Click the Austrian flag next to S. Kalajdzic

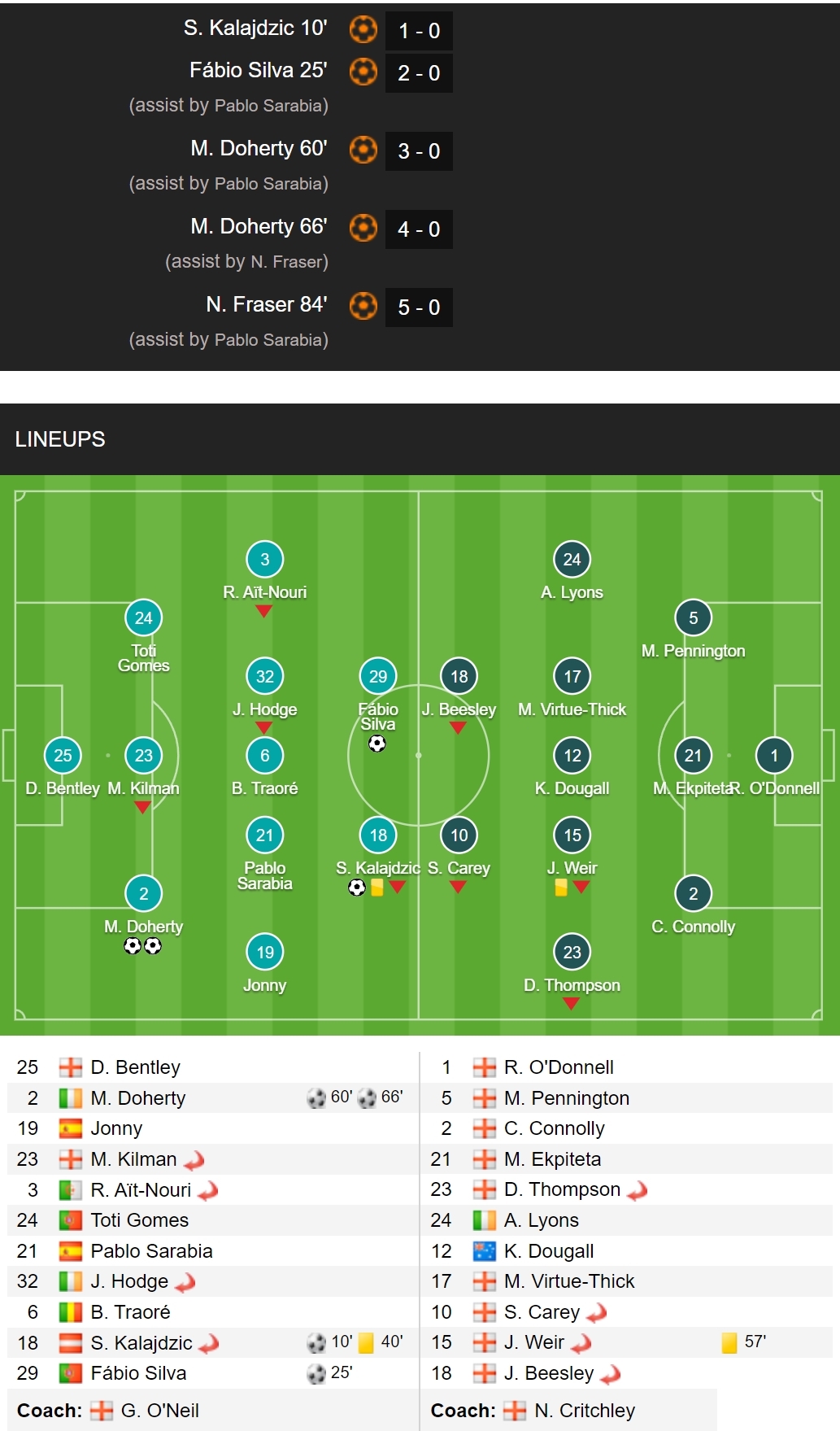[71, 1343]
